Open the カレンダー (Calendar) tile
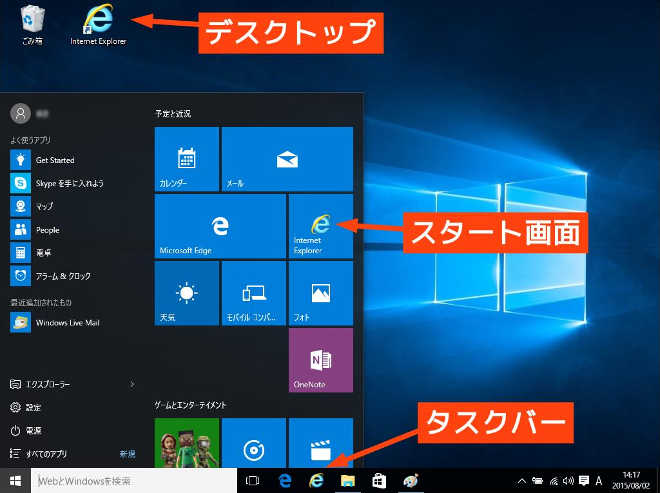The image size is (660, 493). [x=186, y=159]
